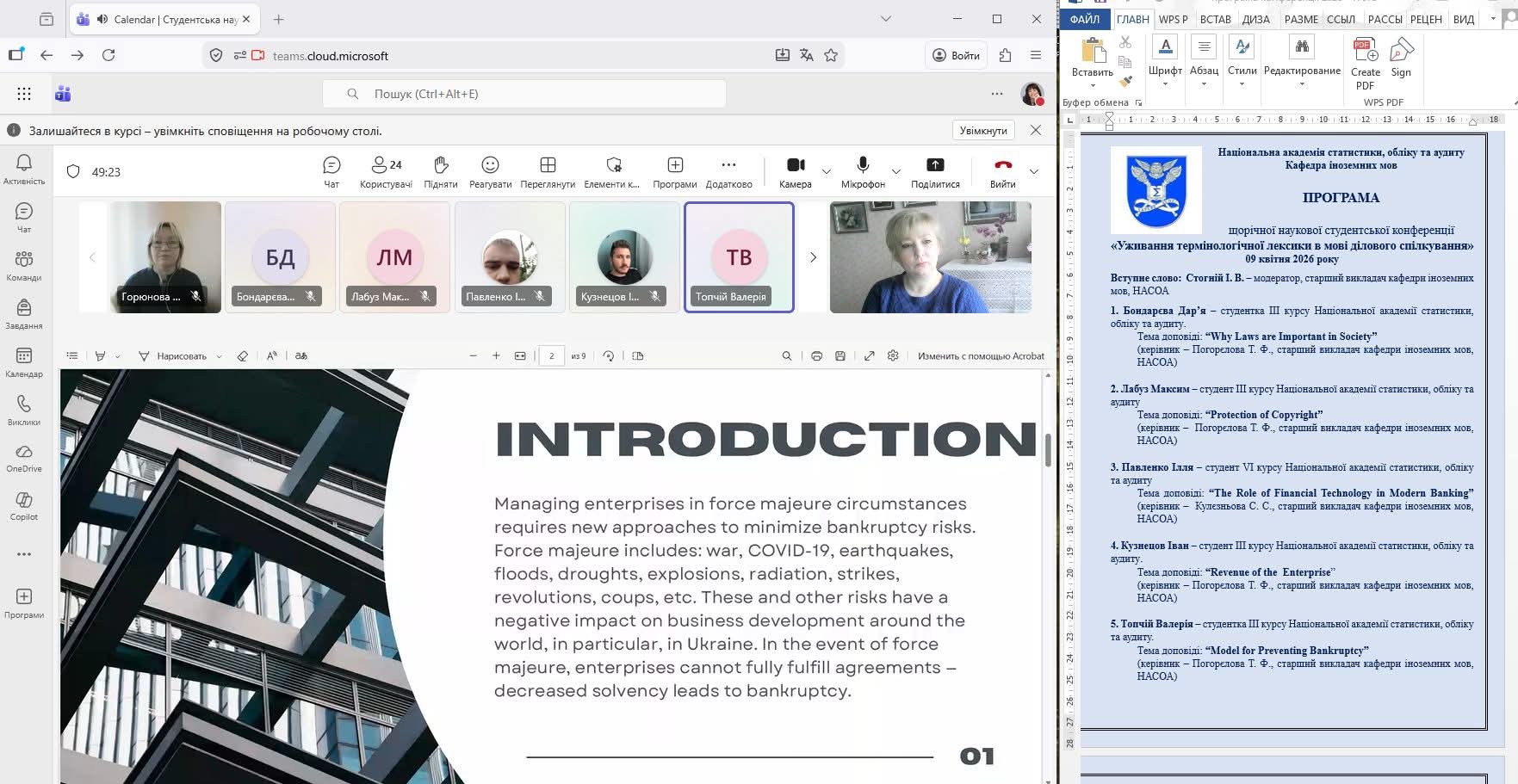1518x784 pixels.
Task: Leave the meeting with Вийти button
Action: point(1002,171)
